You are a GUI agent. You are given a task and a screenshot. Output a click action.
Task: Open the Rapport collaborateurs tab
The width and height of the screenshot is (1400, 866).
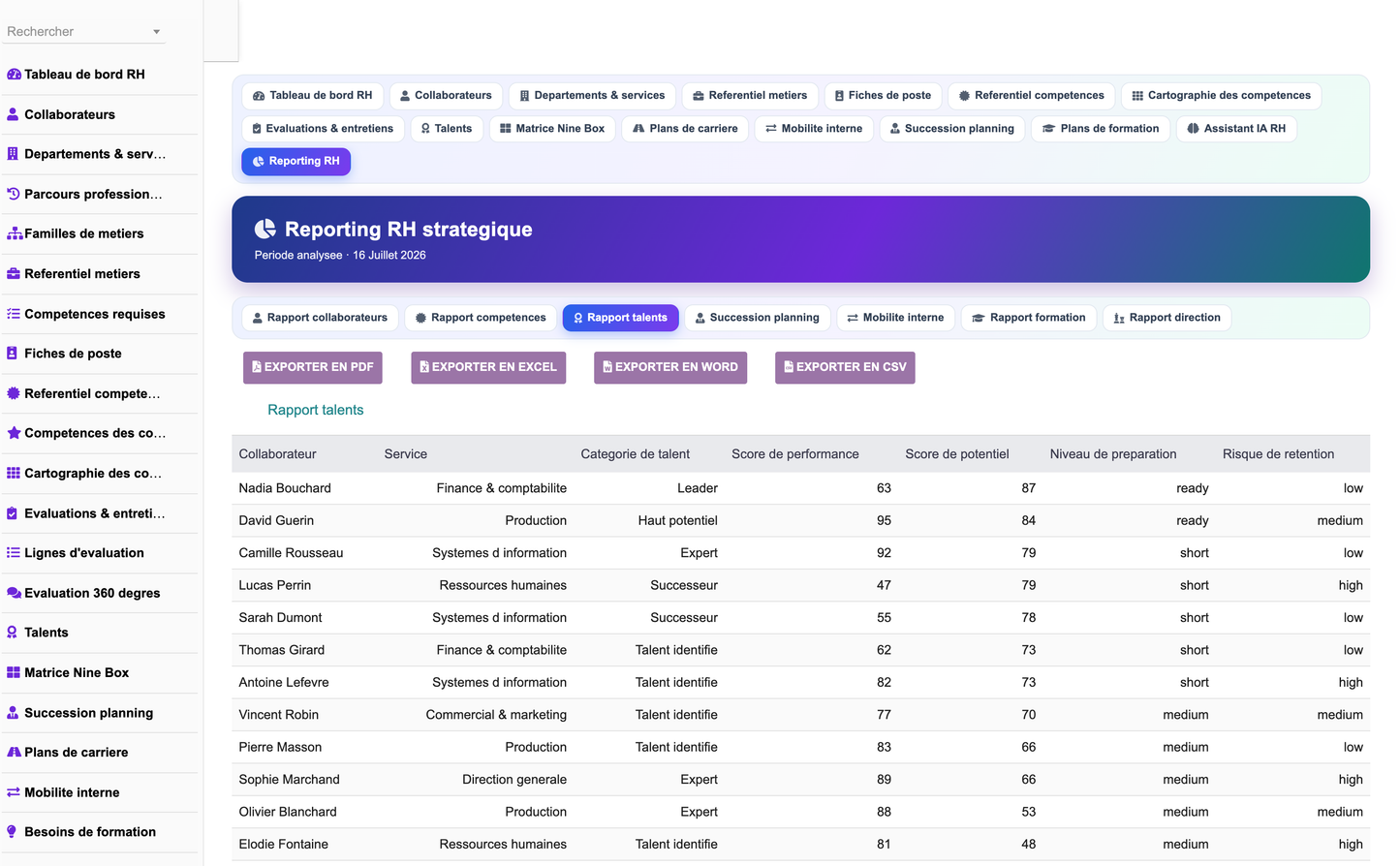(x=320, y=318)
